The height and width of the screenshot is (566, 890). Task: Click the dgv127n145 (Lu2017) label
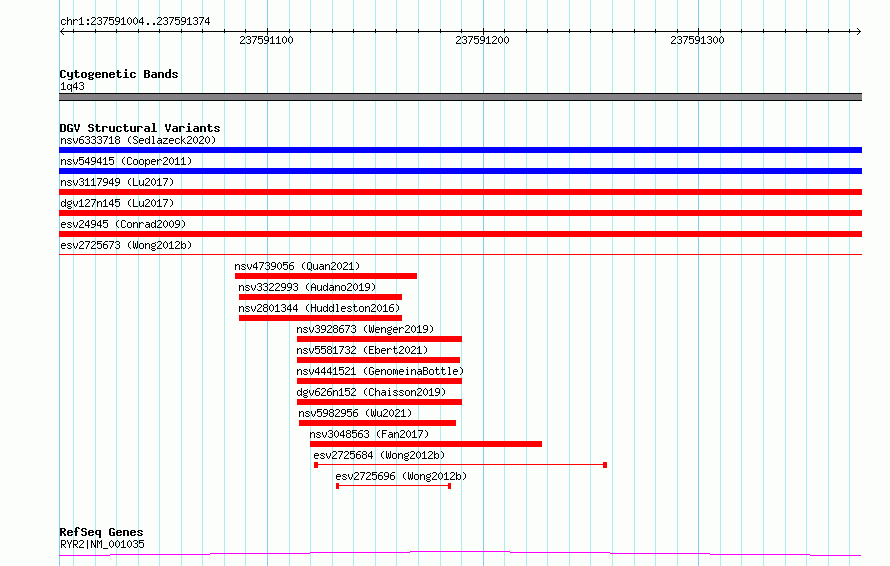[x=117, y=203]
